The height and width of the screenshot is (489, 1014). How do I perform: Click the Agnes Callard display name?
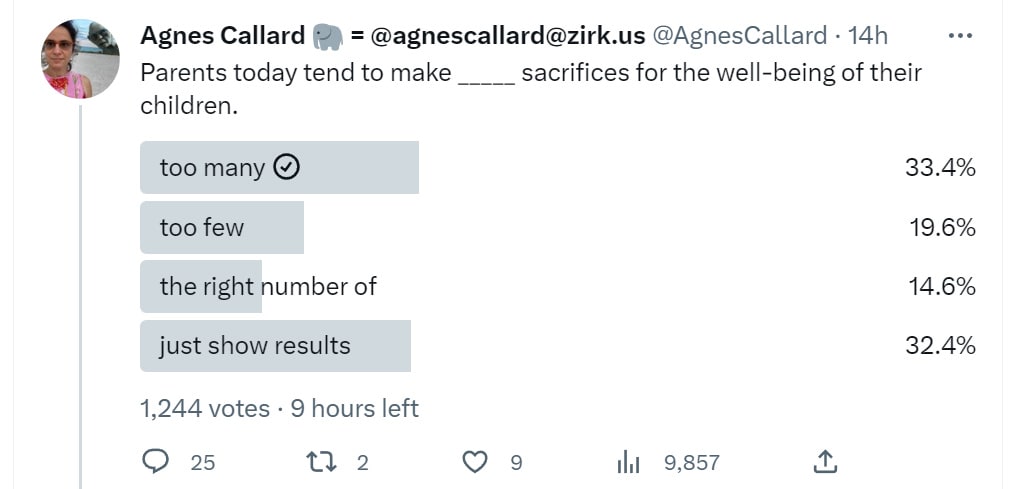click(222, 36)
